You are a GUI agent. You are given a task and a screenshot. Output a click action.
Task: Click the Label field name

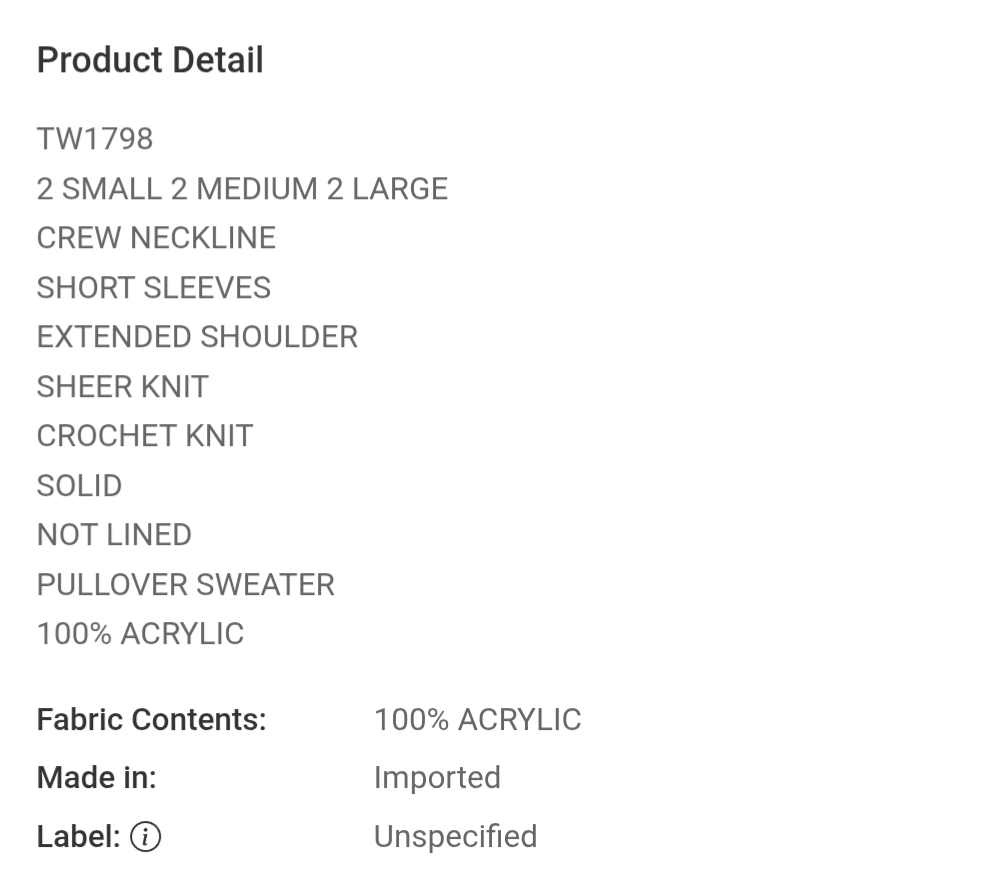tap(78, 837)
